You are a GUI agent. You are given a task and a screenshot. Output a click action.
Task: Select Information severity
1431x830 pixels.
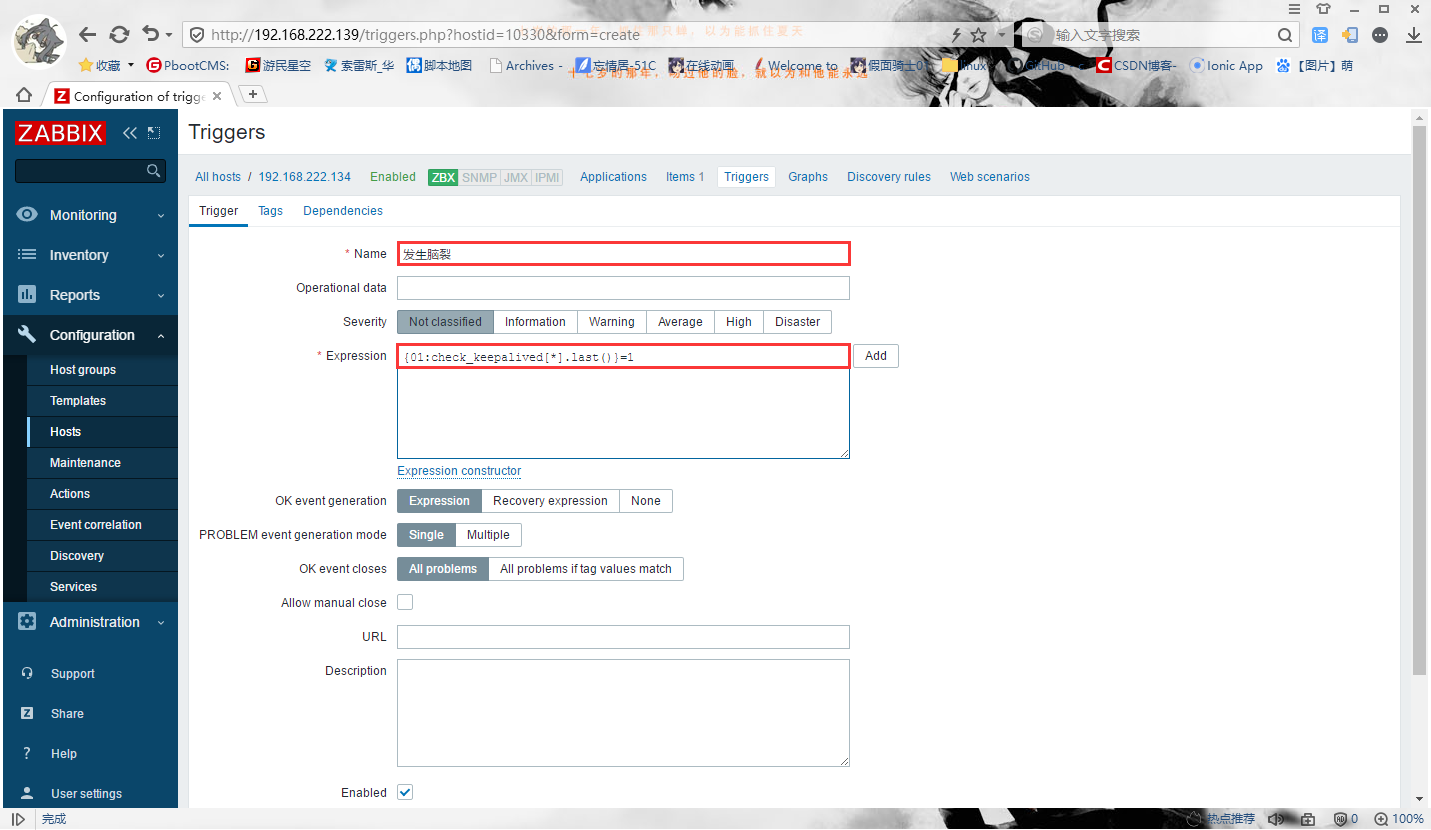click(x=535, y=322)
